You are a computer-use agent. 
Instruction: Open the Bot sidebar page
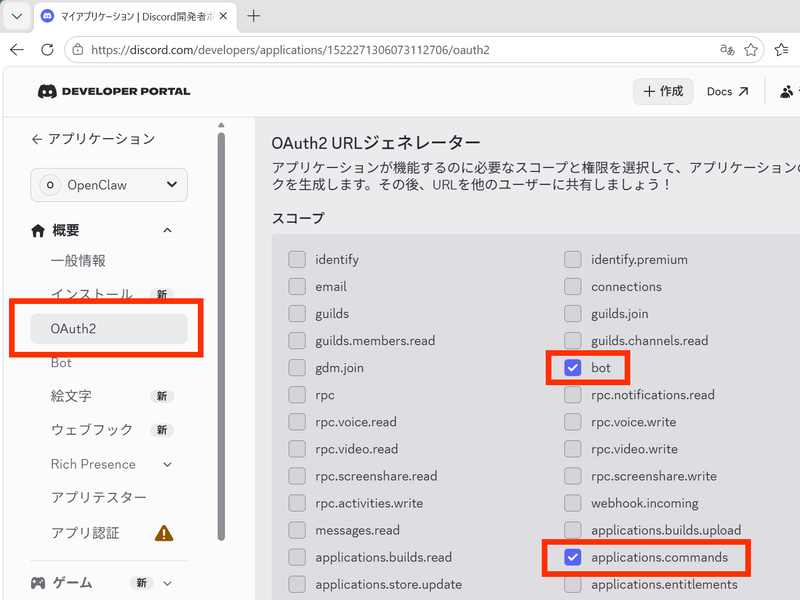(61, 363)
